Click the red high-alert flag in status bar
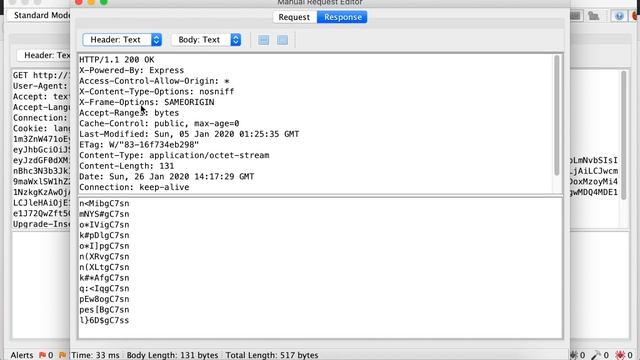640x360 pixels. tap(42, 355)
